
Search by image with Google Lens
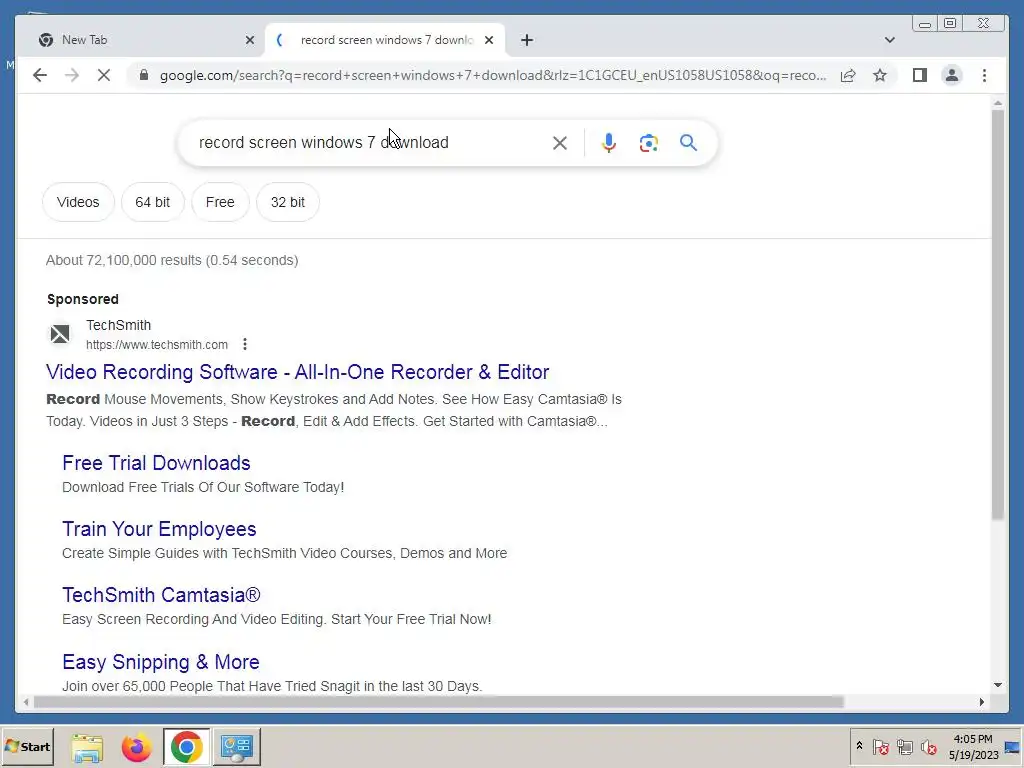pos(648,143)
